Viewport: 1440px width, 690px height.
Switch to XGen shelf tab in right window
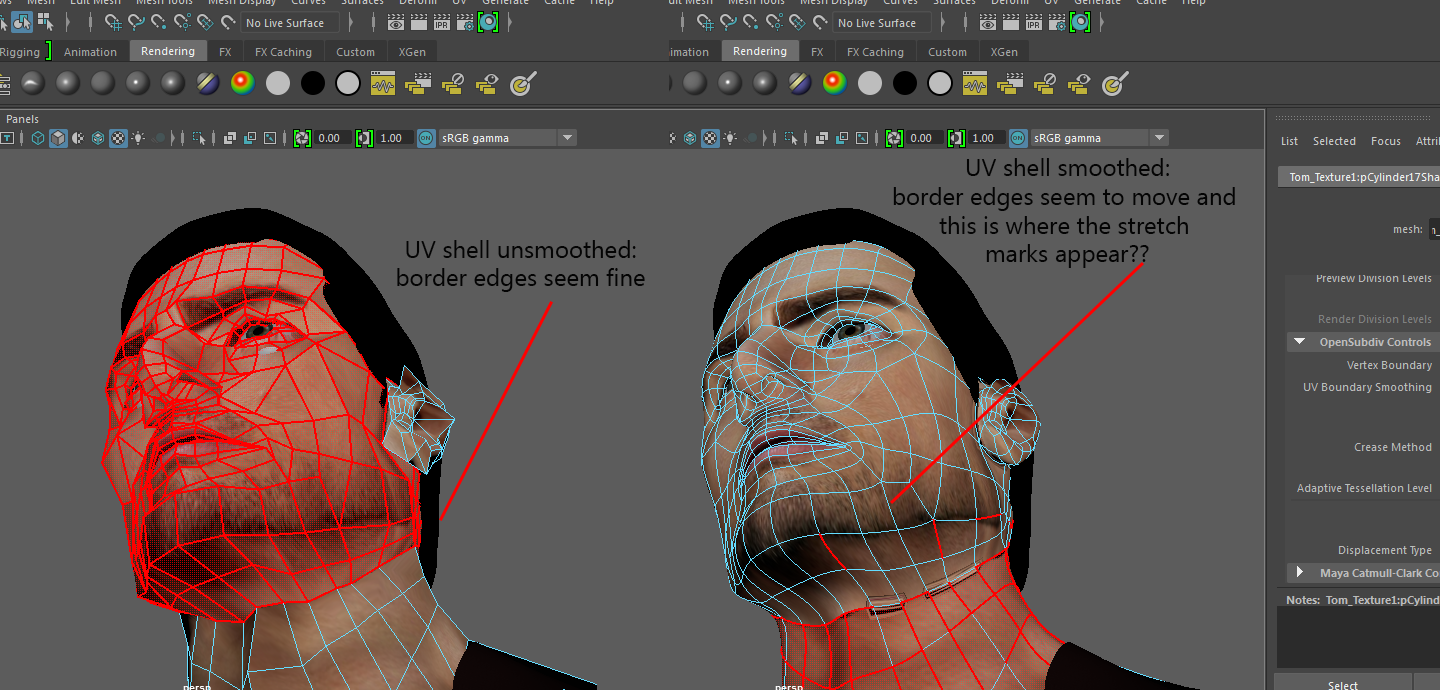click(x=1004, y=52)
